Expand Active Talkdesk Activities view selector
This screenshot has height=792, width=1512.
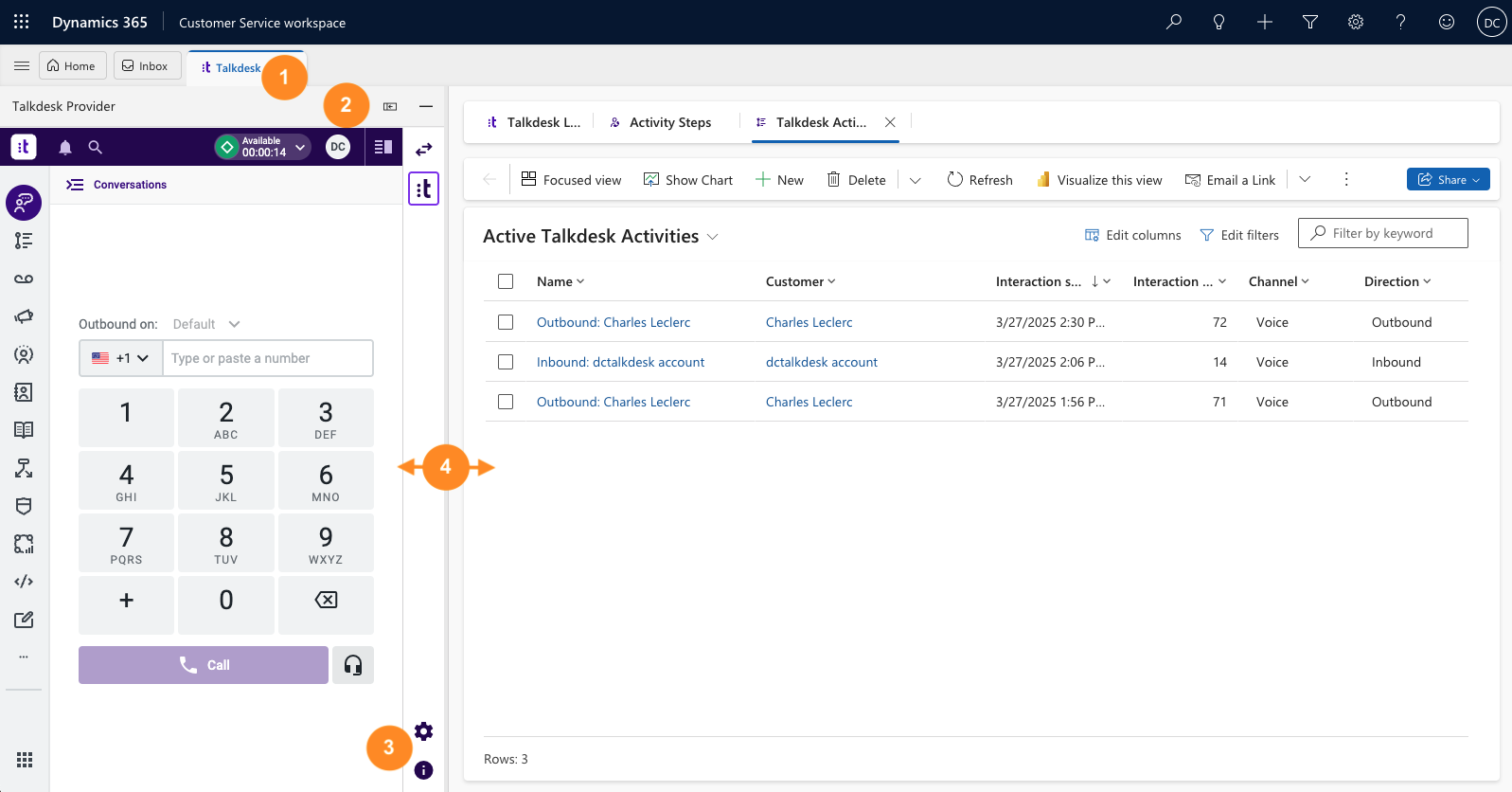pyautogui.click(x=713, y=237)
